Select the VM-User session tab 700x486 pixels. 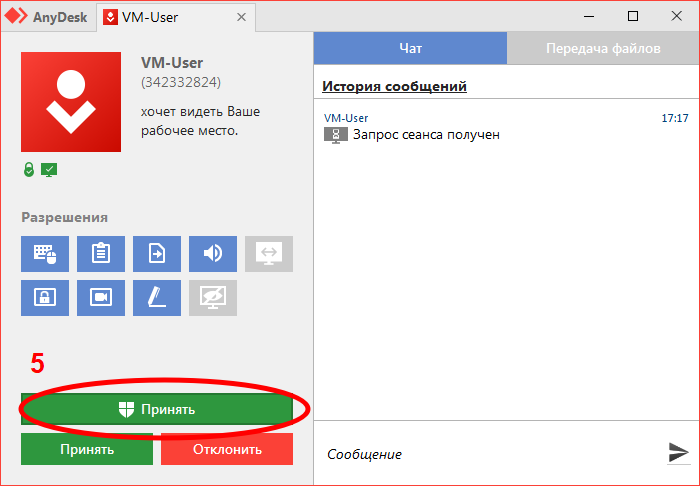point(176,17)
